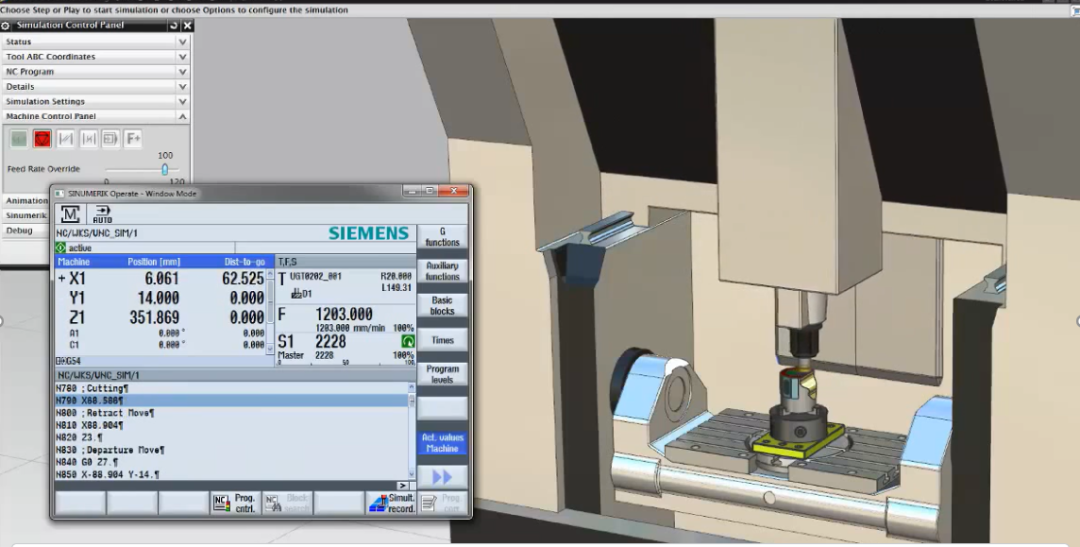
Task: Click the red Stop button in Machine Control Panel
Action: (x=42, y=139)
